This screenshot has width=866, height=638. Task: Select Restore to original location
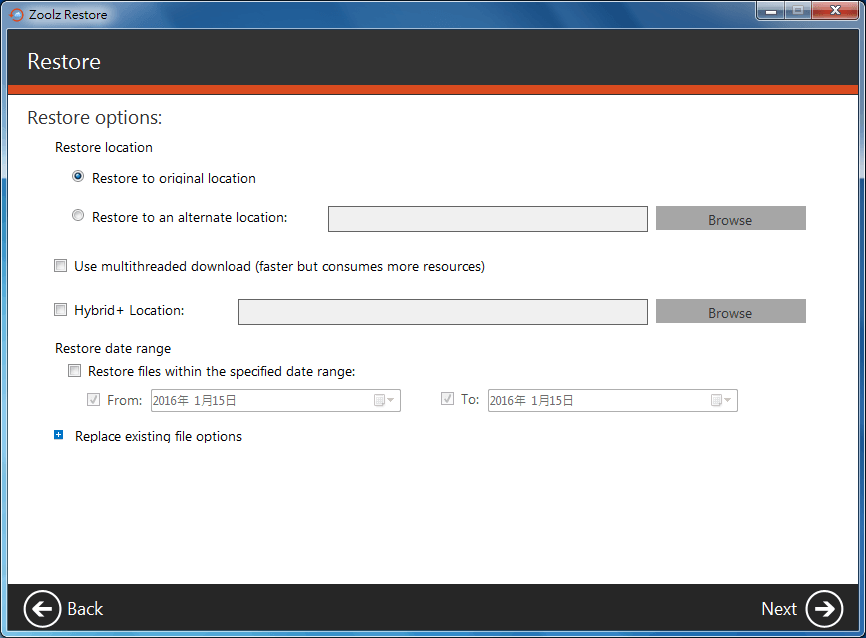pos(79,177)
